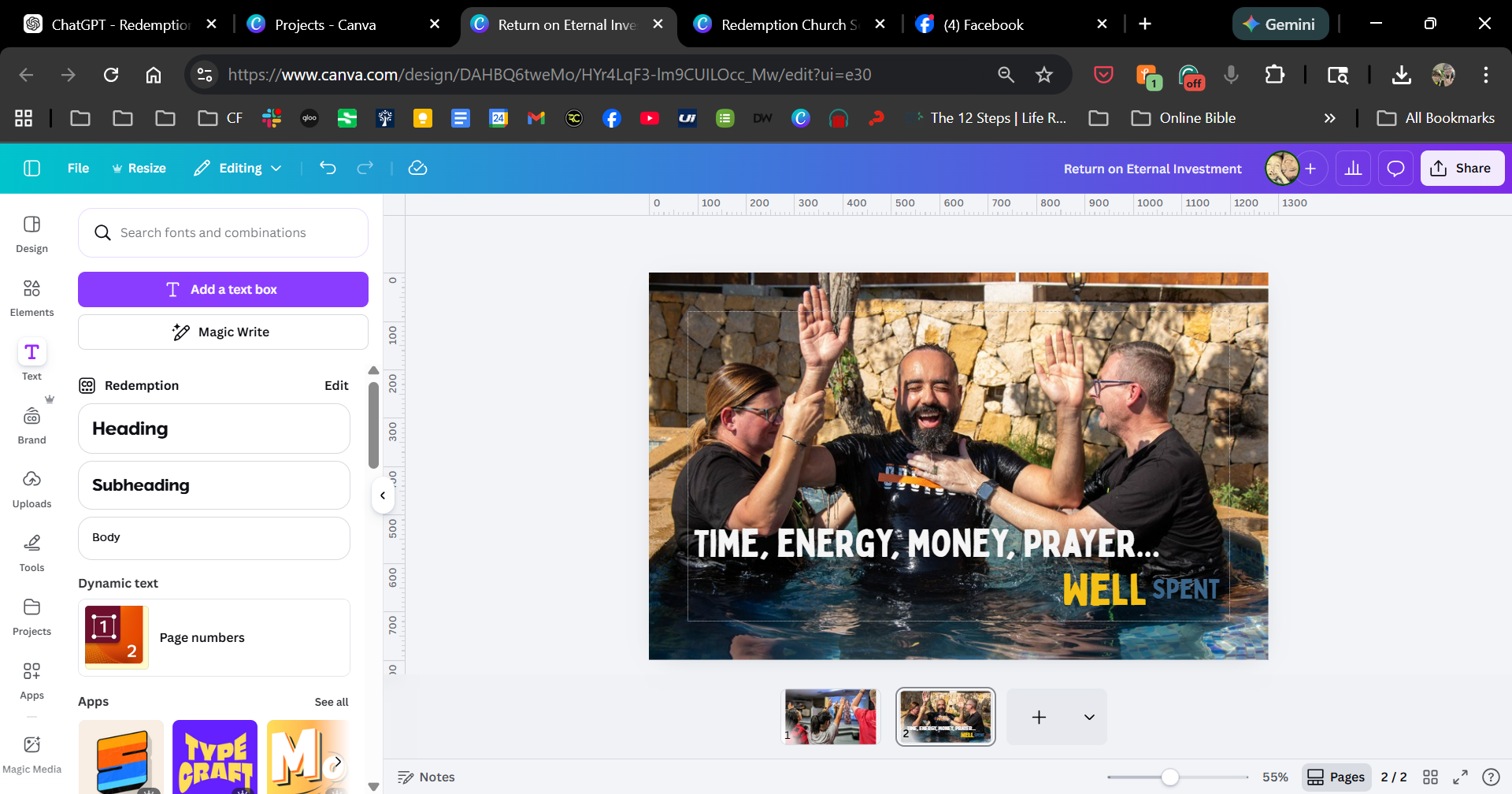Expand the Editing mode dropdown
Screen dimensions: 1512x794
pos(238,168)
